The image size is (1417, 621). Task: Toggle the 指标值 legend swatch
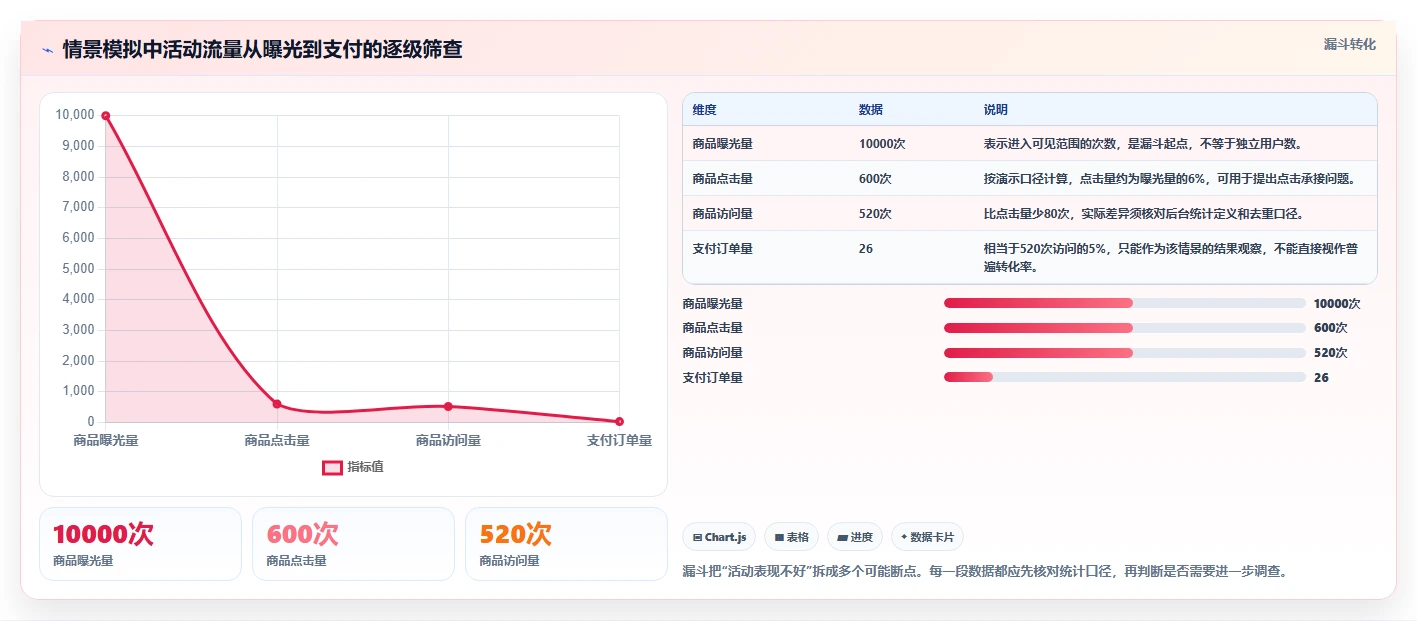(x=332, y=467)
